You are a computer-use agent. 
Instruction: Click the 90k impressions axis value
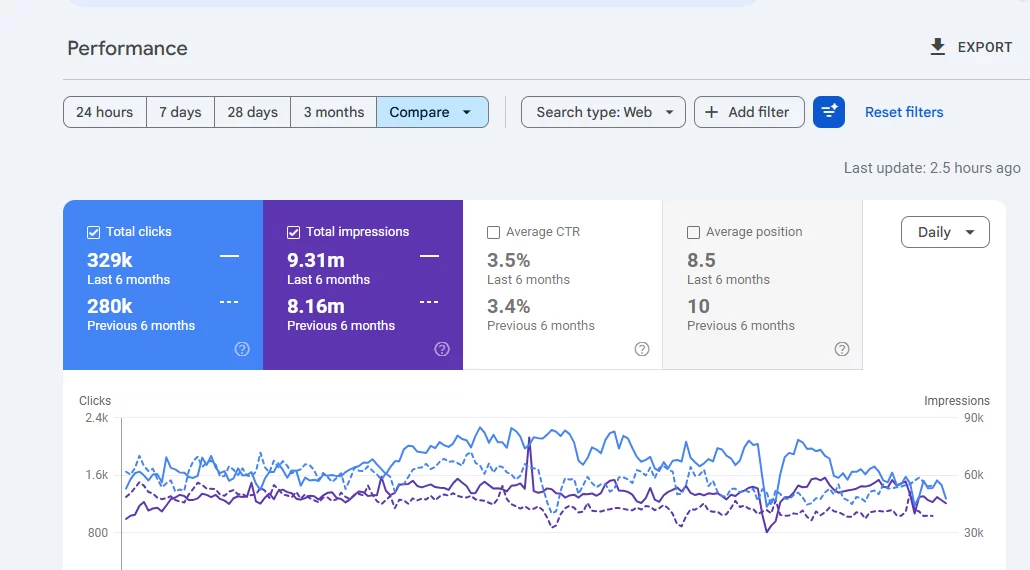coord(974,418)
